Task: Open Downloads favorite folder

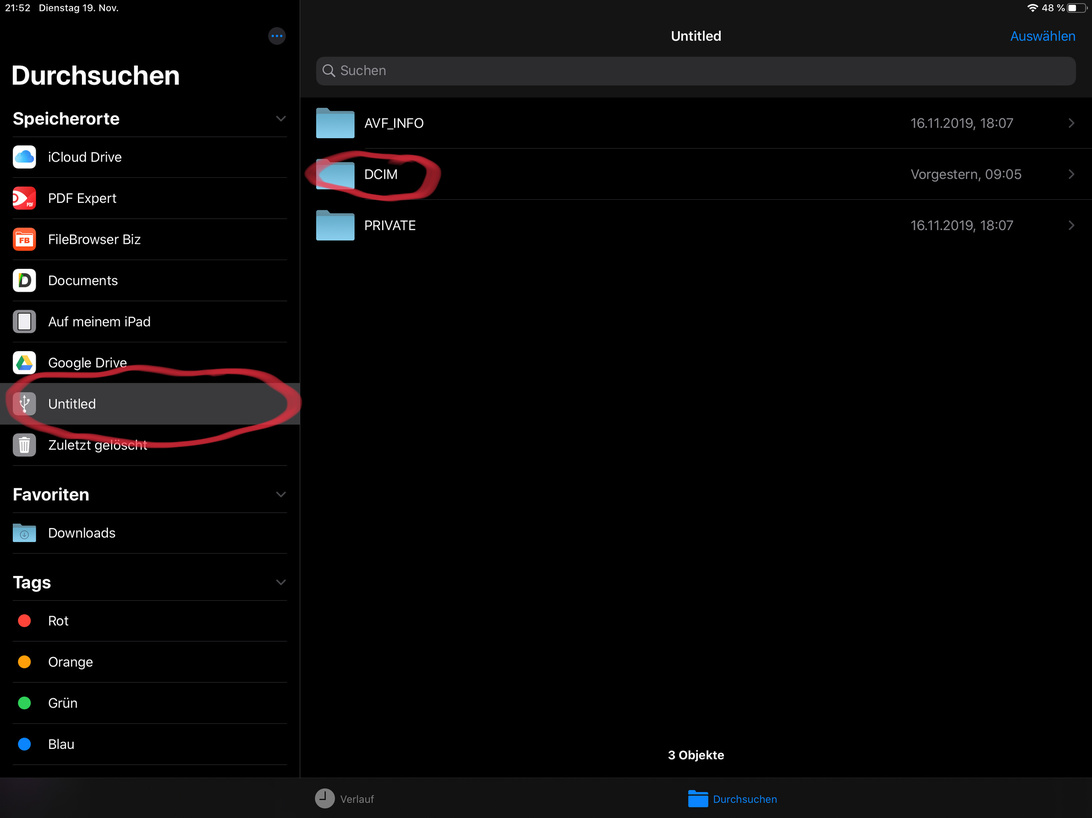Action: [x=81, y=533]
